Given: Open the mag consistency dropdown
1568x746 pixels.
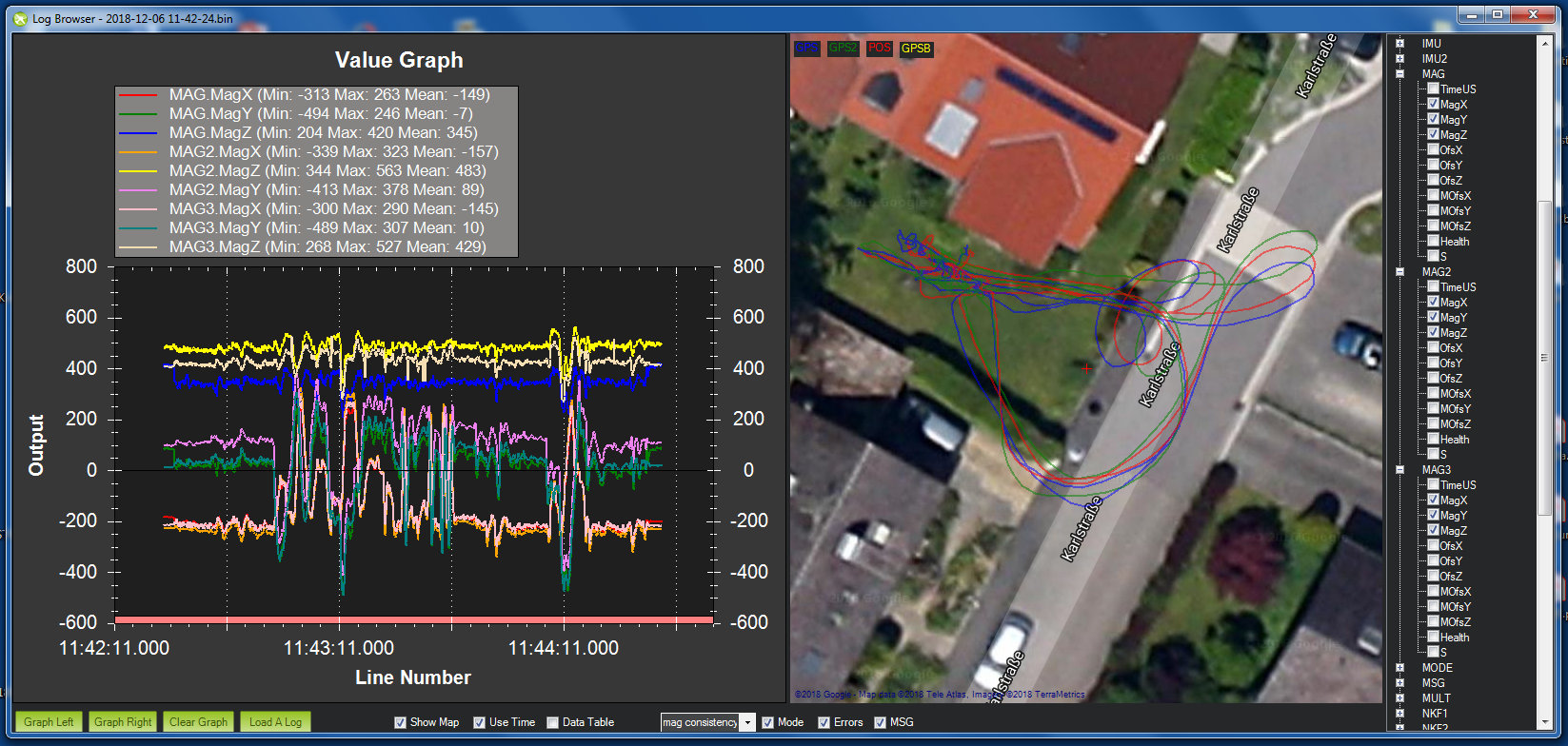Looking at the screenshot, I should click(x=746, y=723).
